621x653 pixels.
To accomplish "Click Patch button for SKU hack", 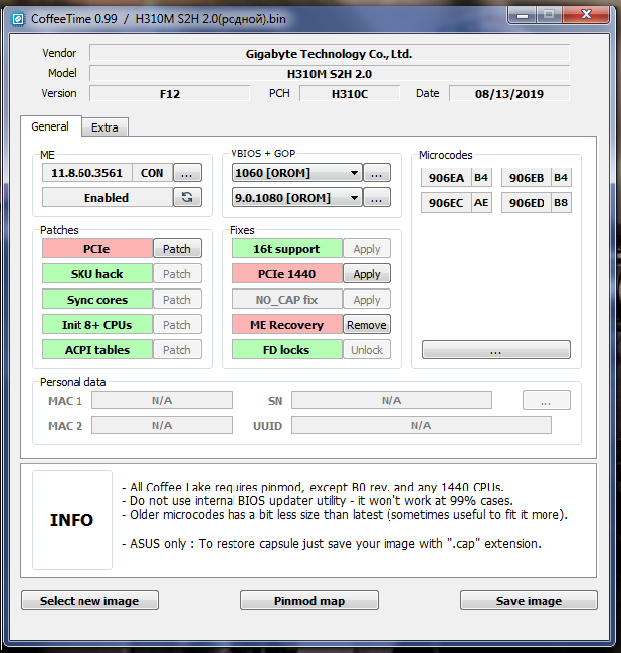I will tap(177, 274).
